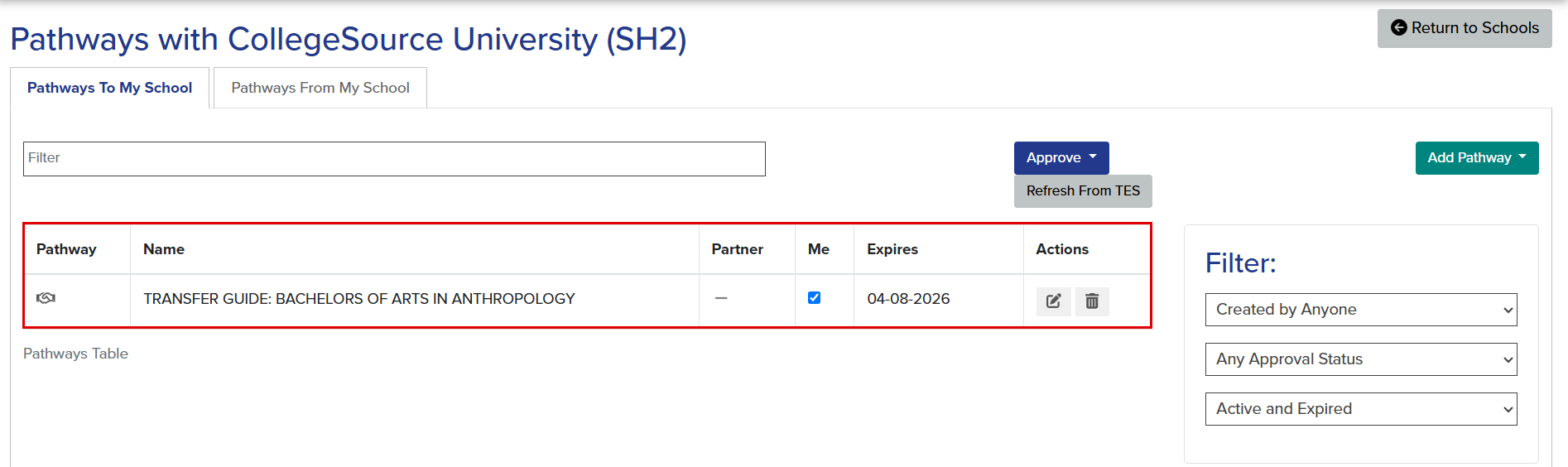Edit the Anthropology transfer guide pathway

[x=1054, y=301]
